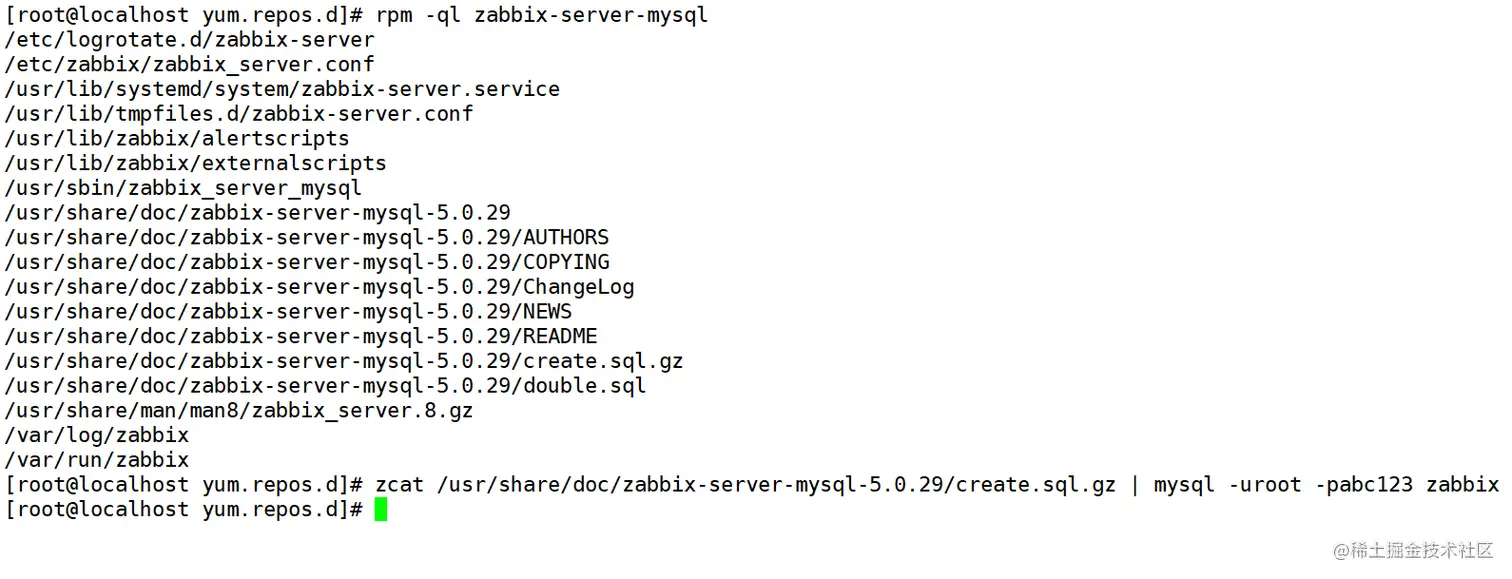The height and width of the screenshot is (579, 1512).
Task: Click the externalscripts directory path
Action: [x=196, y=163]
